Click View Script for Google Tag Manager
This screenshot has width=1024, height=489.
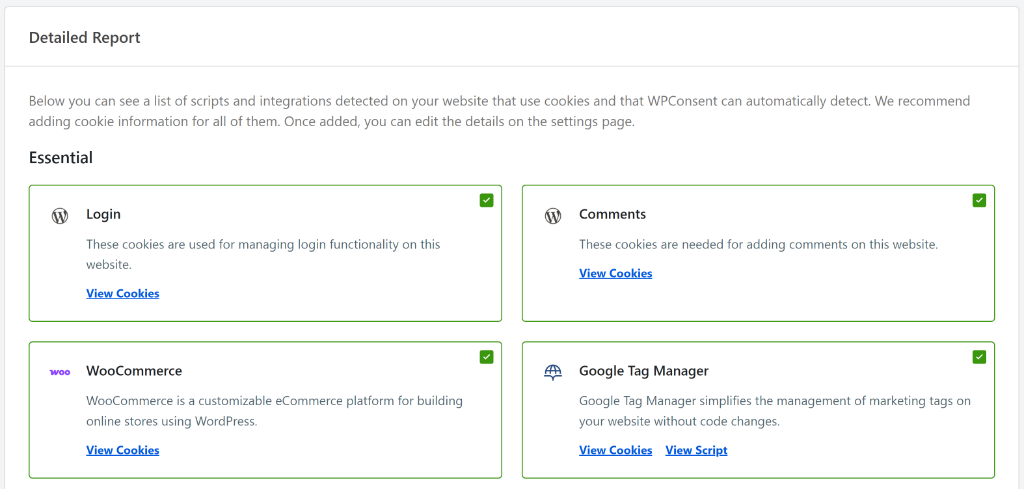[696, 450]
